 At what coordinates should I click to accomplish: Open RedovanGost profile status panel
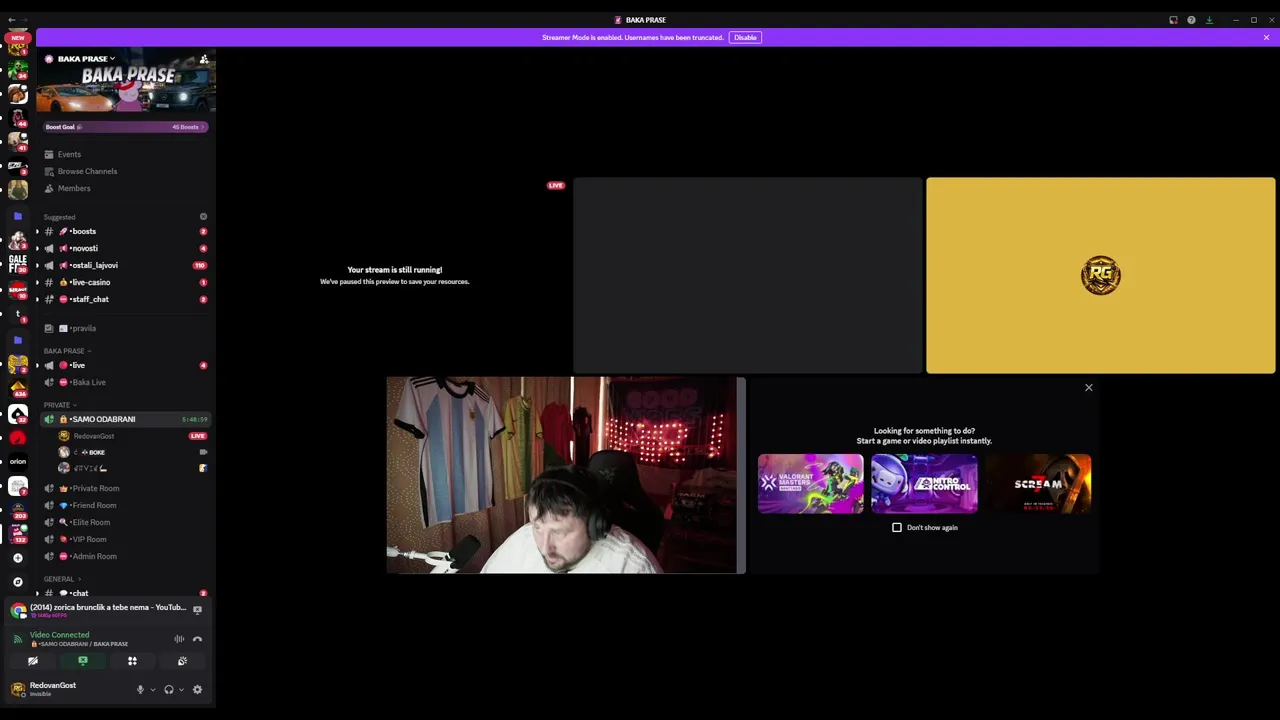(52, 689)
